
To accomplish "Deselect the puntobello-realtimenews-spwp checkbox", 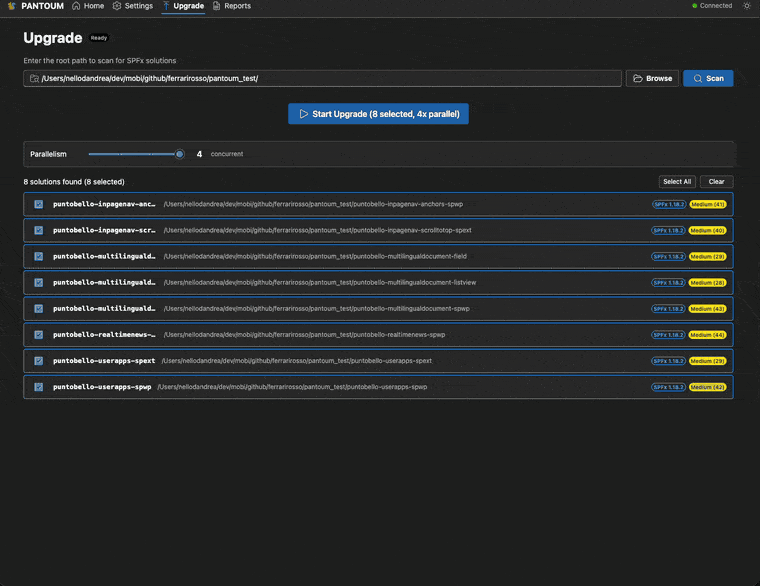I will pos(39,335).
